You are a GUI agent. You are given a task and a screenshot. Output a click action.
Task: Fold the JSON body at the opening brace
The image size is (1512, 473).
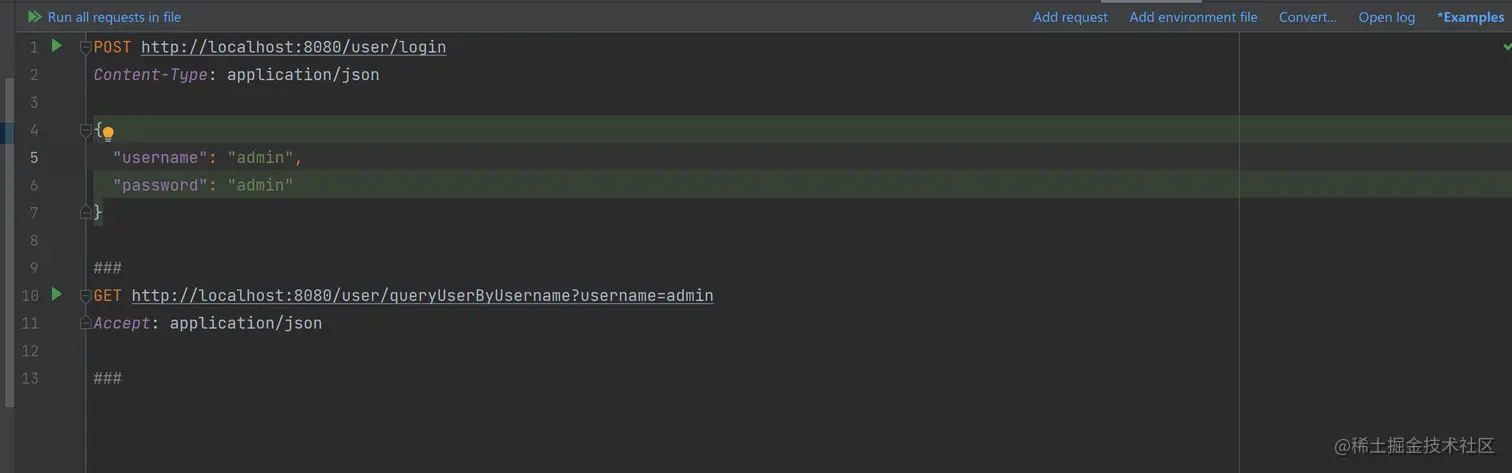[86, 130]
